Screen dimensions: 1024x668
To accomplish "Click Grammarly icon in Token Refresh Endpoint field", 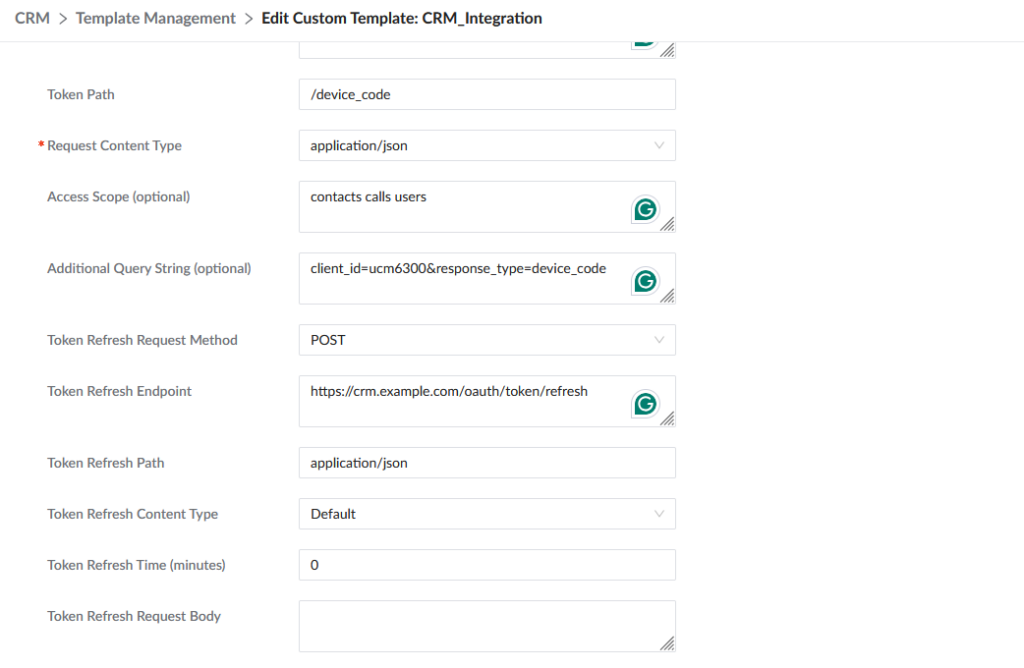I will click(645, 404).
